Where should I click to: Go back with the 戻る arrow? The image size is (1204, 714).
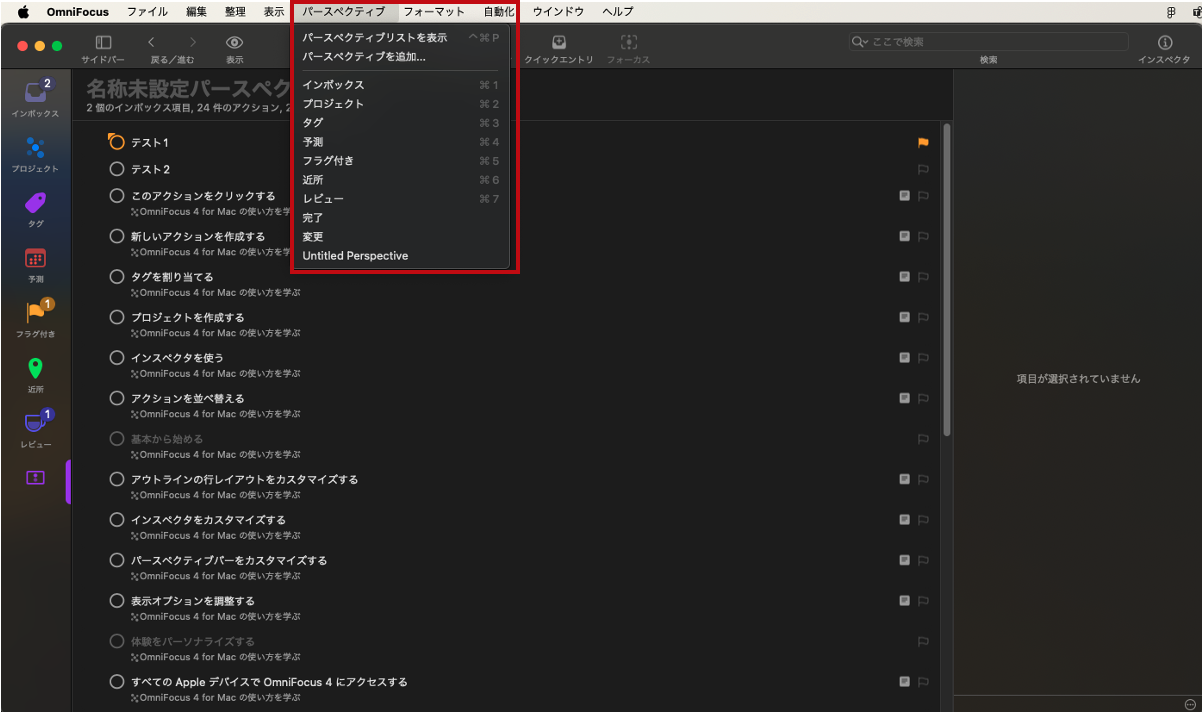tap(151, 43)
